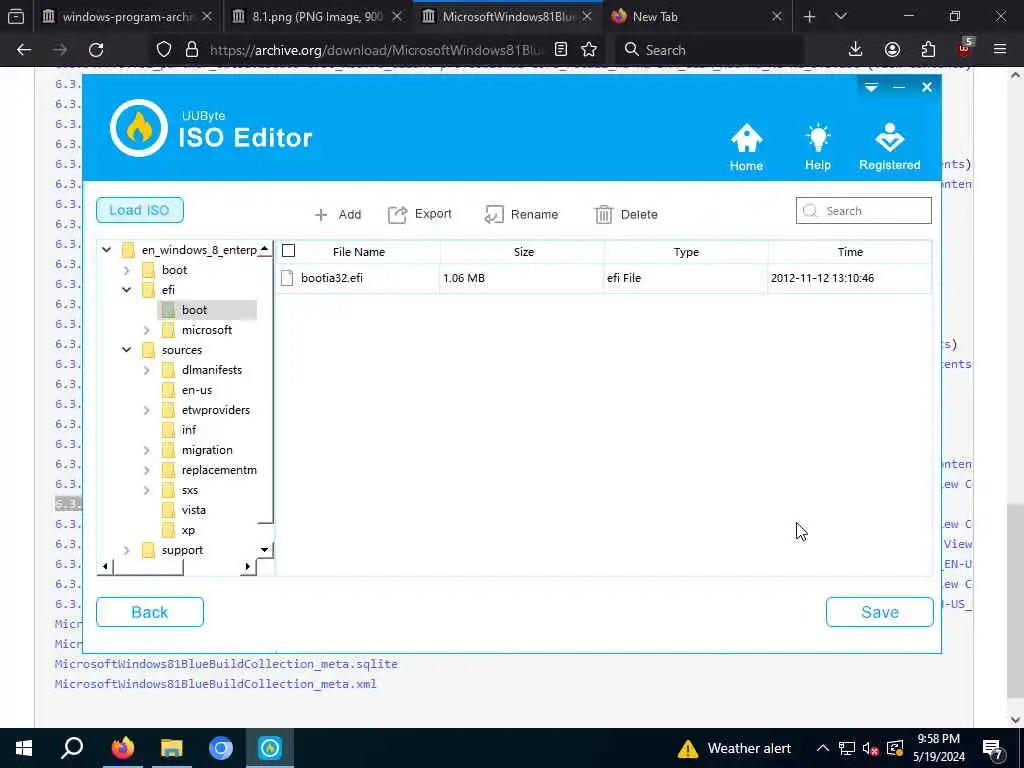Export the selected file
The image size is (1024, 768).
[420, 214]
